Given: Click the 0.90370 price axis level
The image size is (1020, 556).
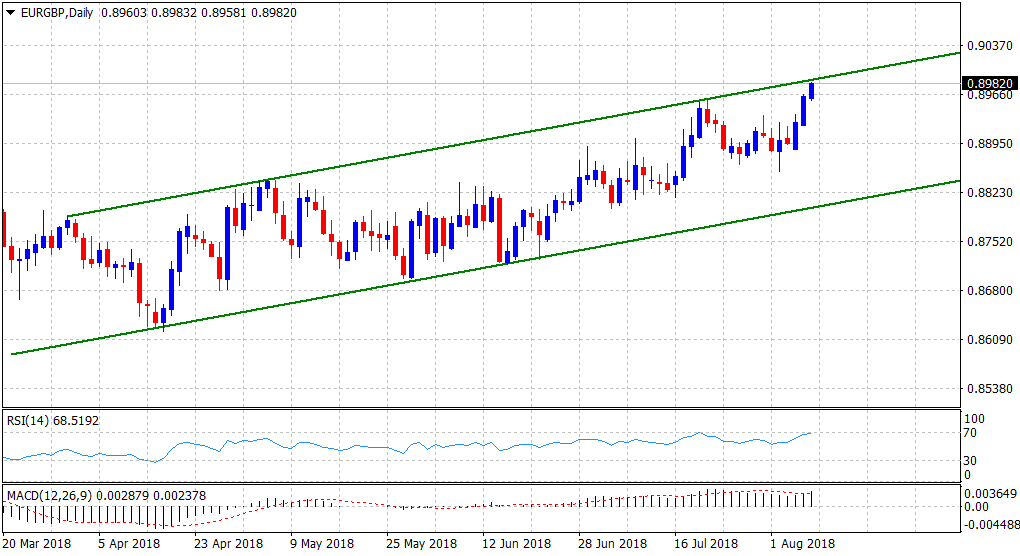Looking at the screenshot, I should pos(986,46).
